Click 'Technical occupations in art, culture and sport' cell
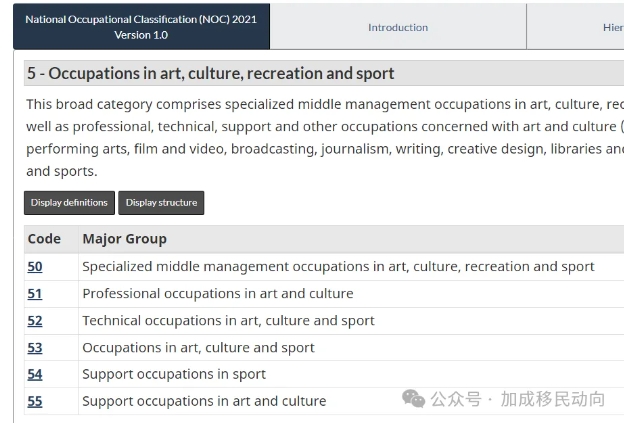 [351, 321]
